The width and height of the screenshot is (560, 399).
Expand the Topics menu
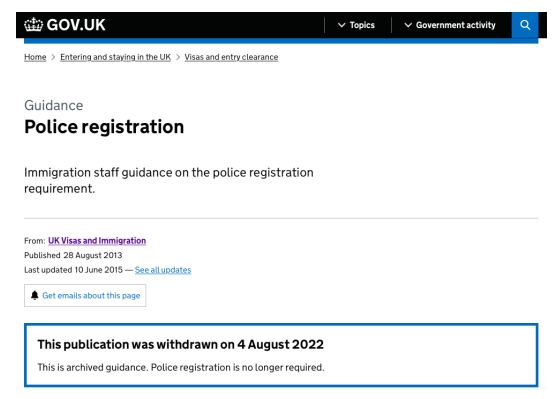pyautogui.click(x=356, y=25)
